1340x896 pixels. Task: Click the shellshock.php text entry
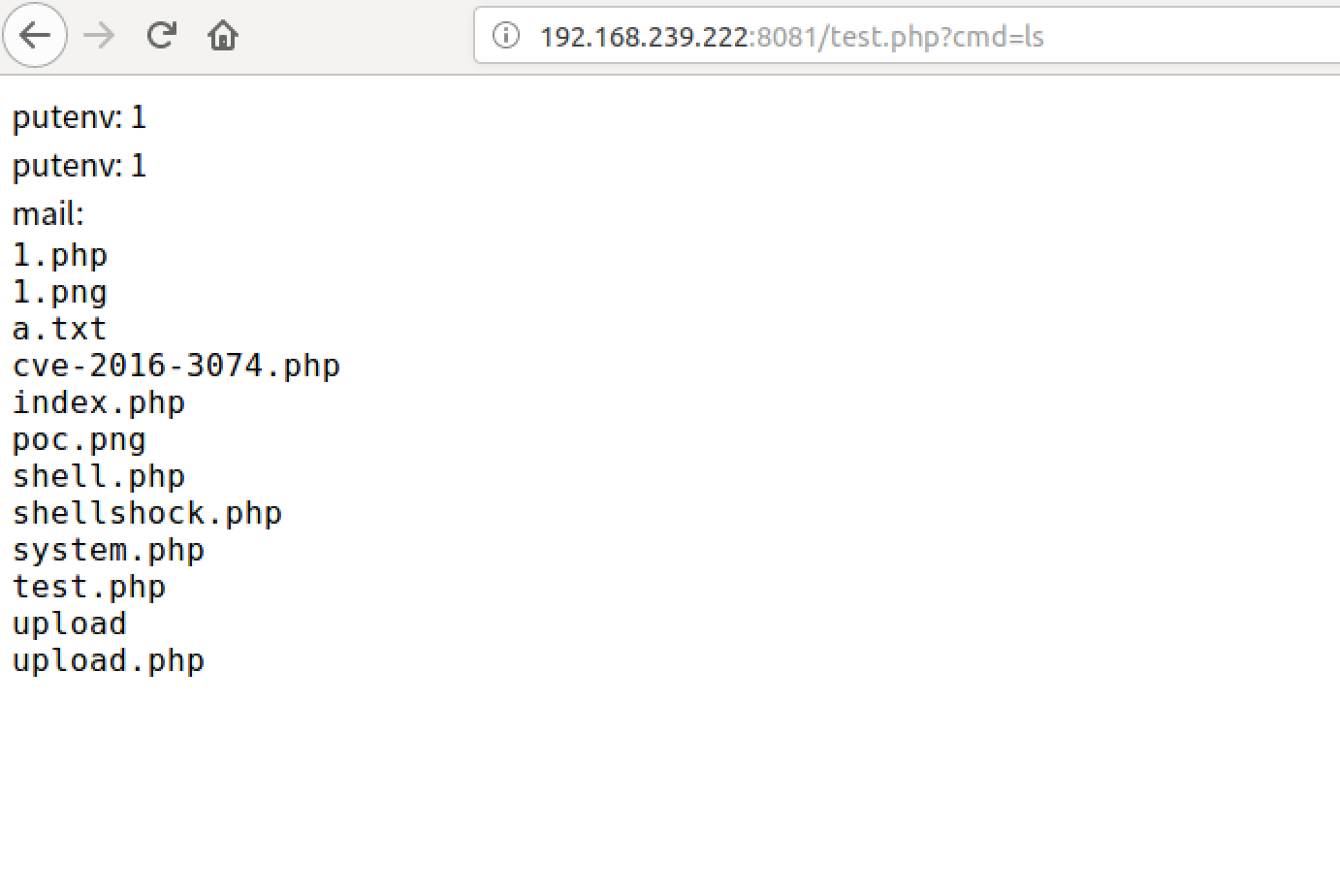click(x=147, y=513)
